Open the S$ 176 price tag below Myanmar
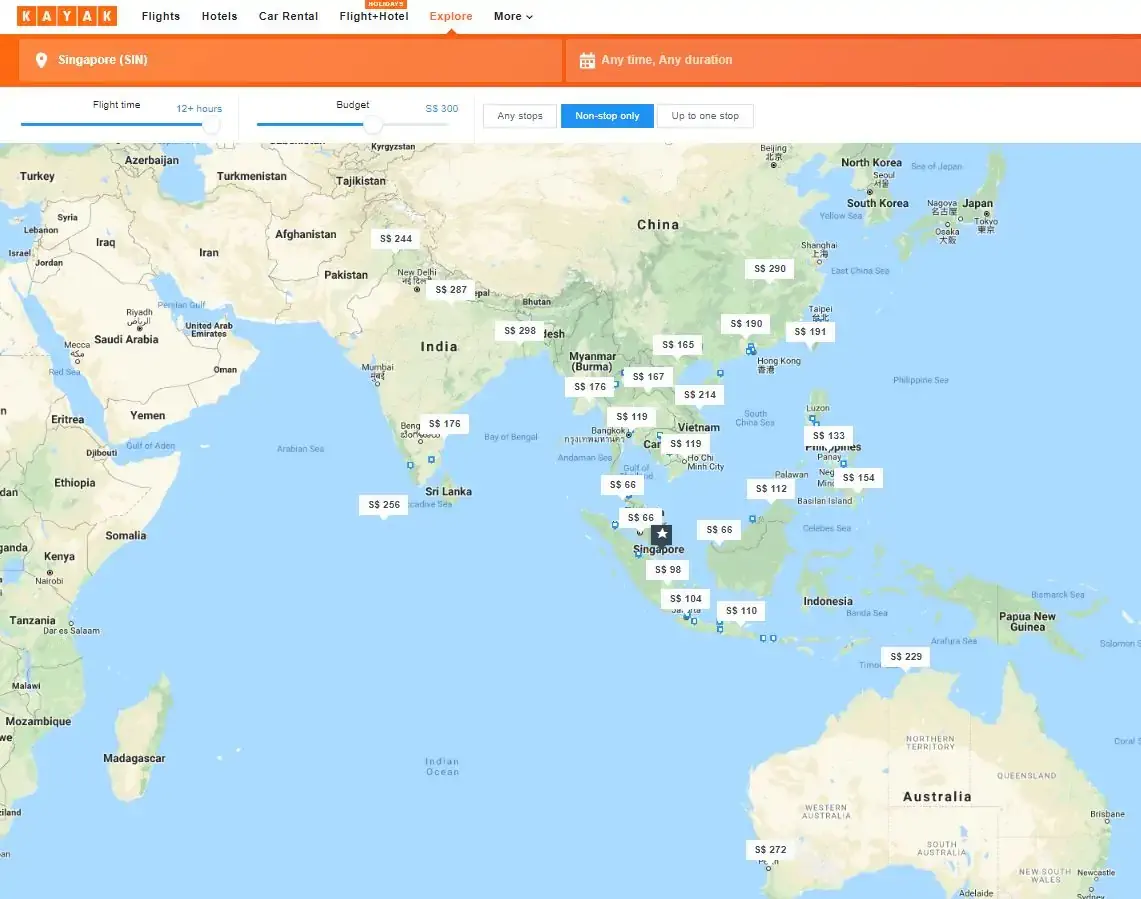1141x899 pixels. click(589, 387)
